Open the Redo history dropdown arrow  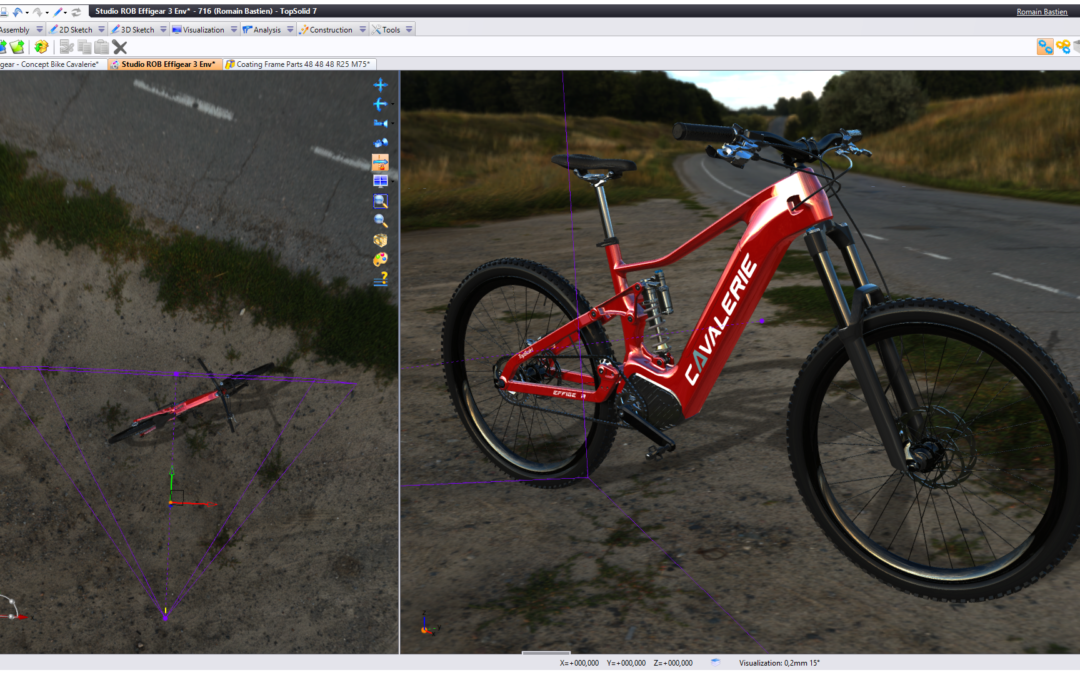pyautogui.click(x=47, y=12)
